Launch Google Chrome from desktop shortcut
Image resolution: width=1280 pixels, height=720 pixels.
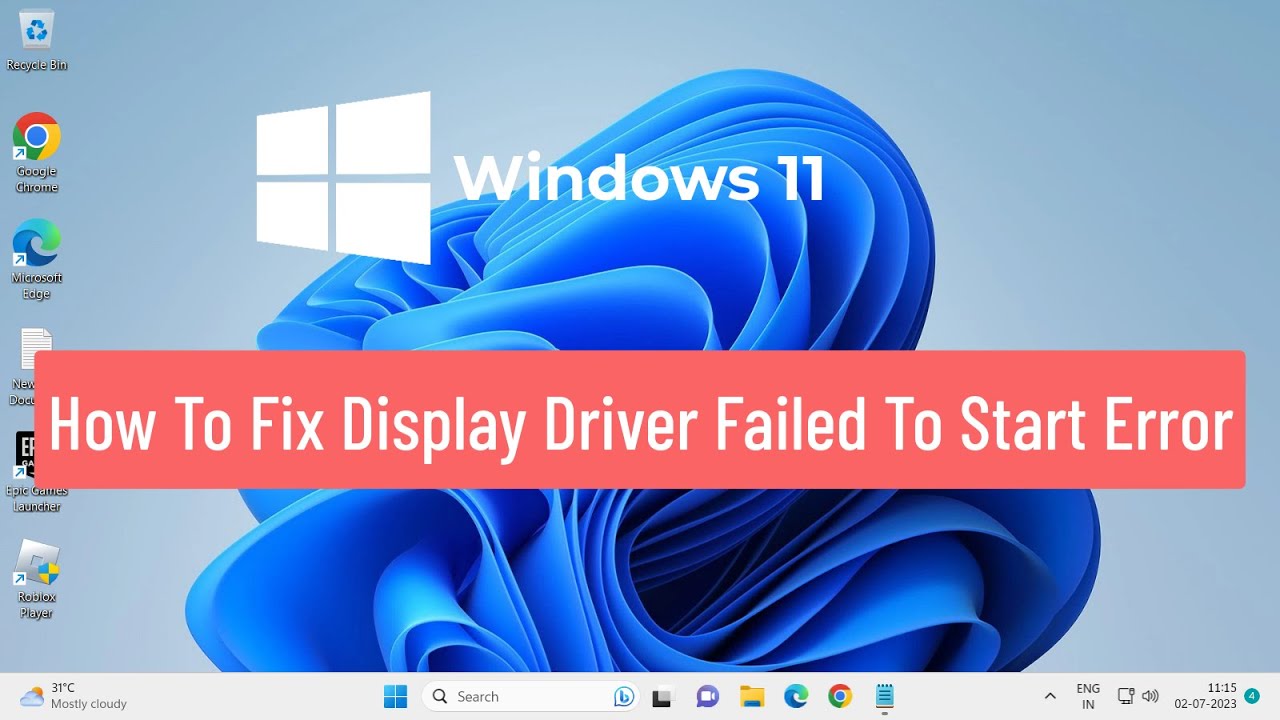(37, 152)
